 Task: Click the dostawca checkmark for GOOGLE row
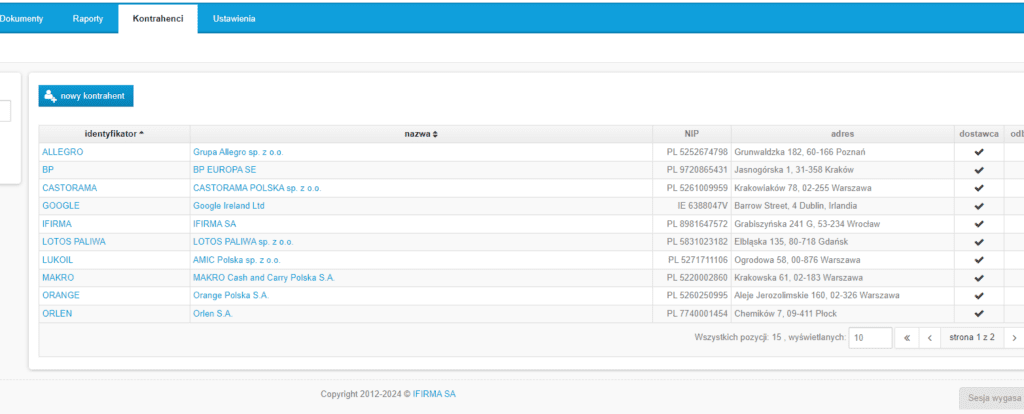(979, 206)
